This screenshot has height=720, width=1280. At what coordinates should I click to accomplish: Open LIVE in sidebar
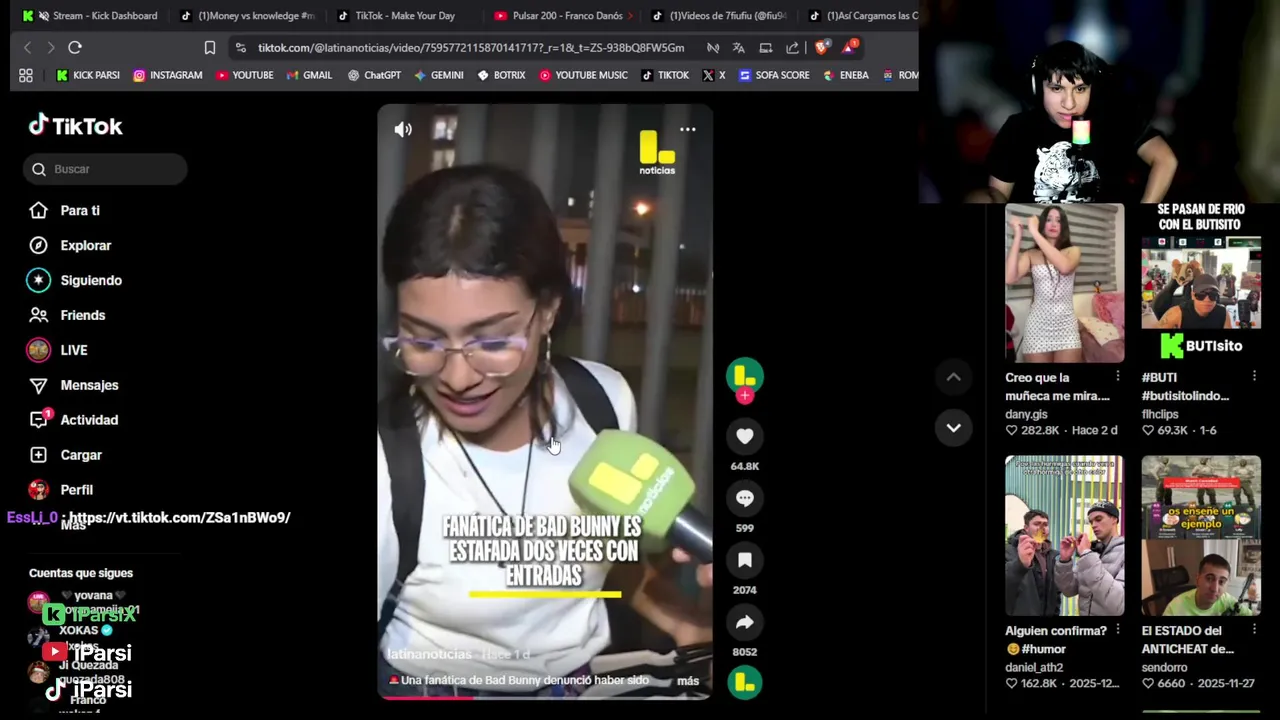coord(73,350)
